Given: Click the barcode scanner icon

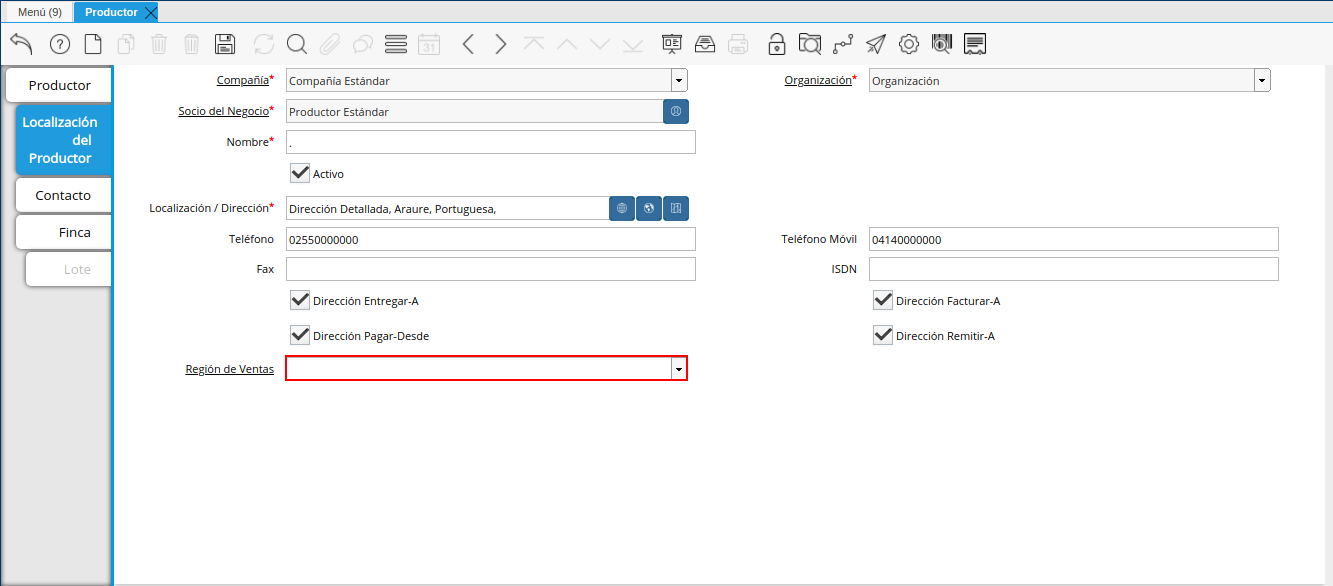Looking at the screenshot, I should click(x=942, y=44).
